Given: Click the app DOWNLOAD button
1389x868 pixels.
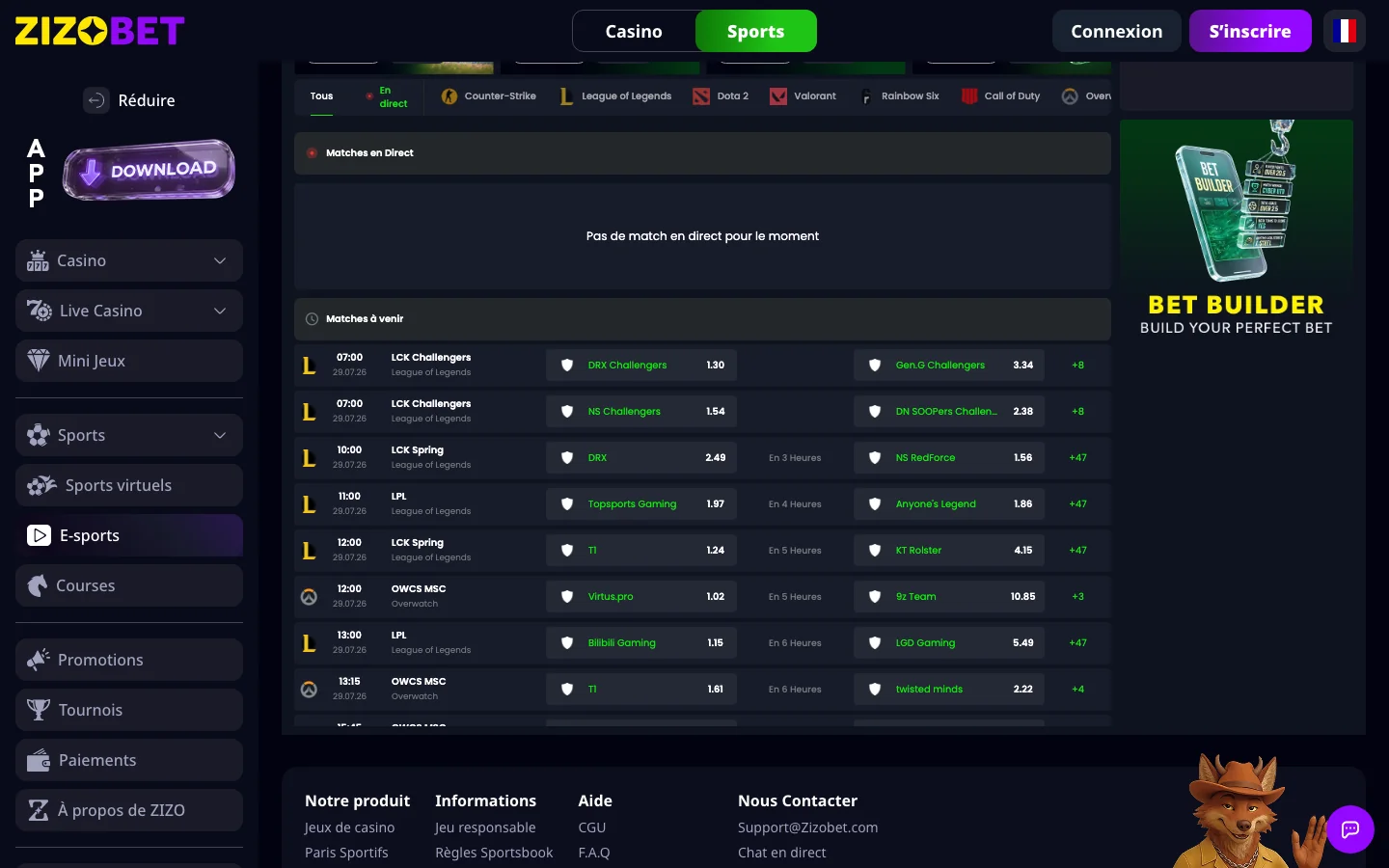Looking at the screenshot, I should pyautogui.click(x=150, y=170).
